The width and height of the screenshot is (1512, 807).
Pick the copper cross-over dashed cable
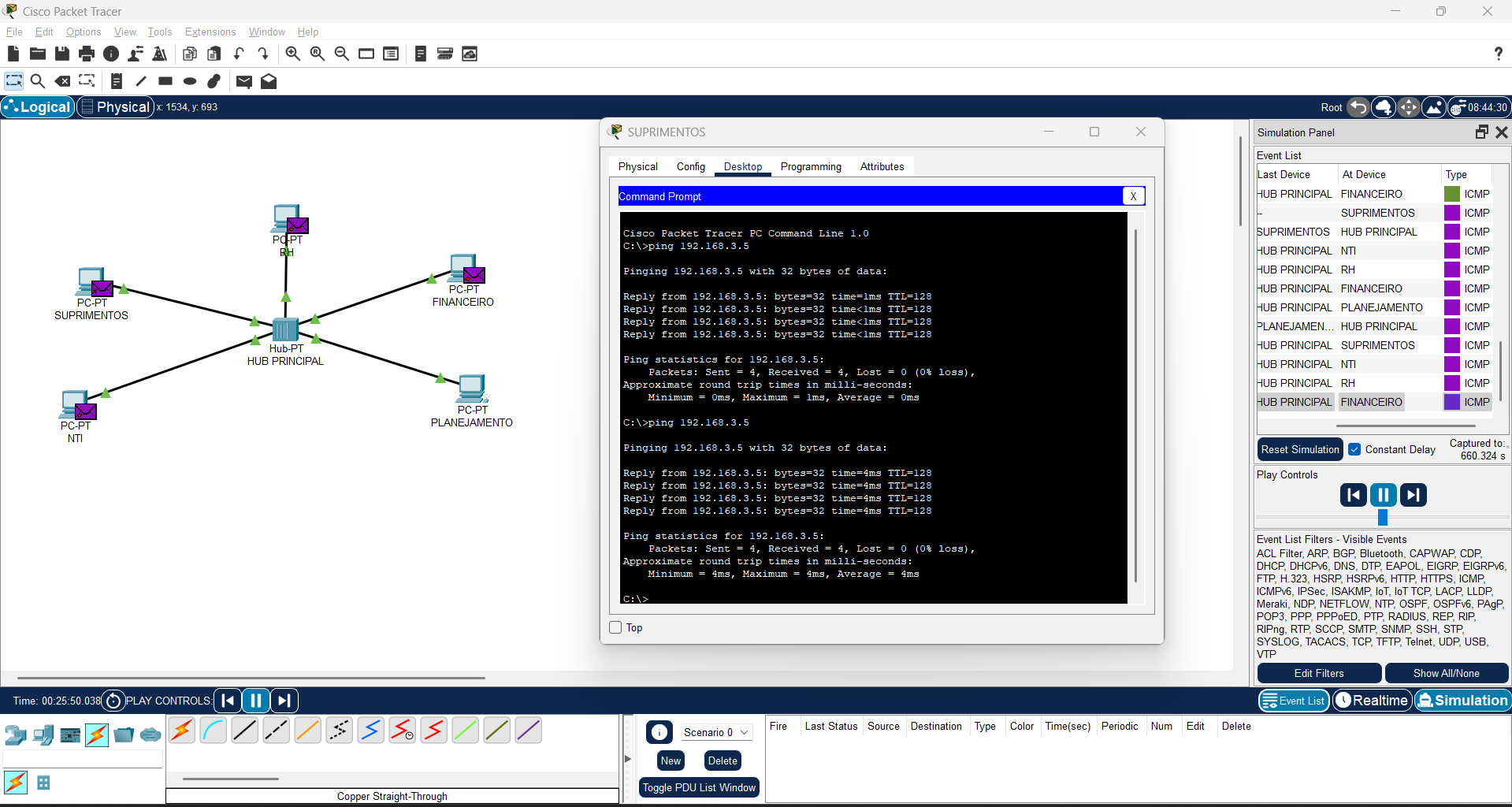[x=277, y=731]
